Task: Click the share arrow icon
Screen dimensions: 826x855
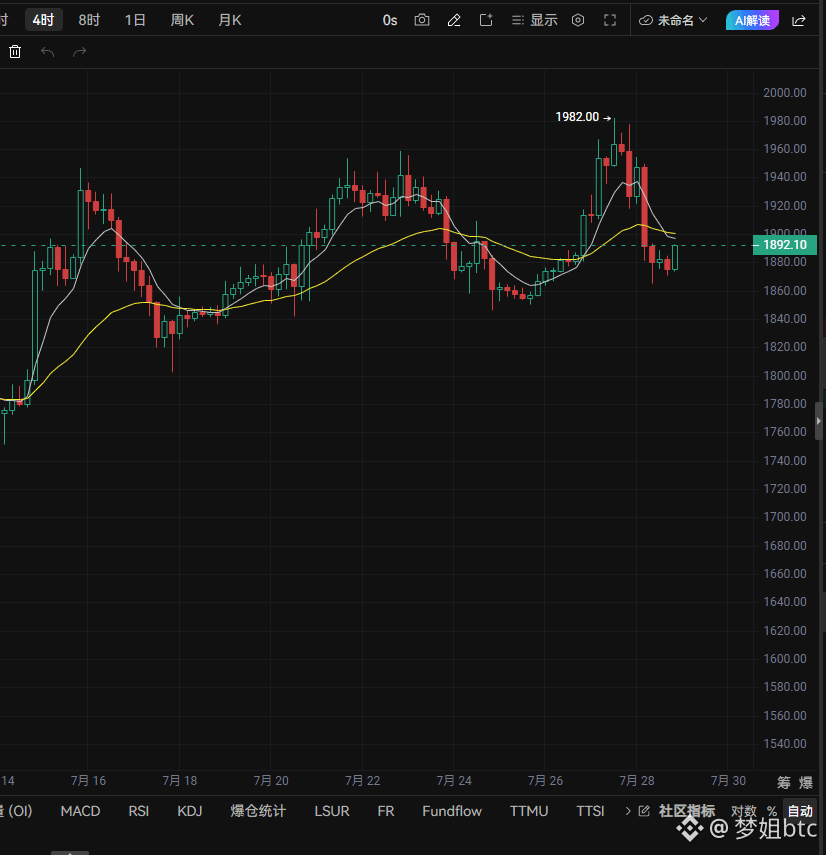Action: (x=799, y=20)
